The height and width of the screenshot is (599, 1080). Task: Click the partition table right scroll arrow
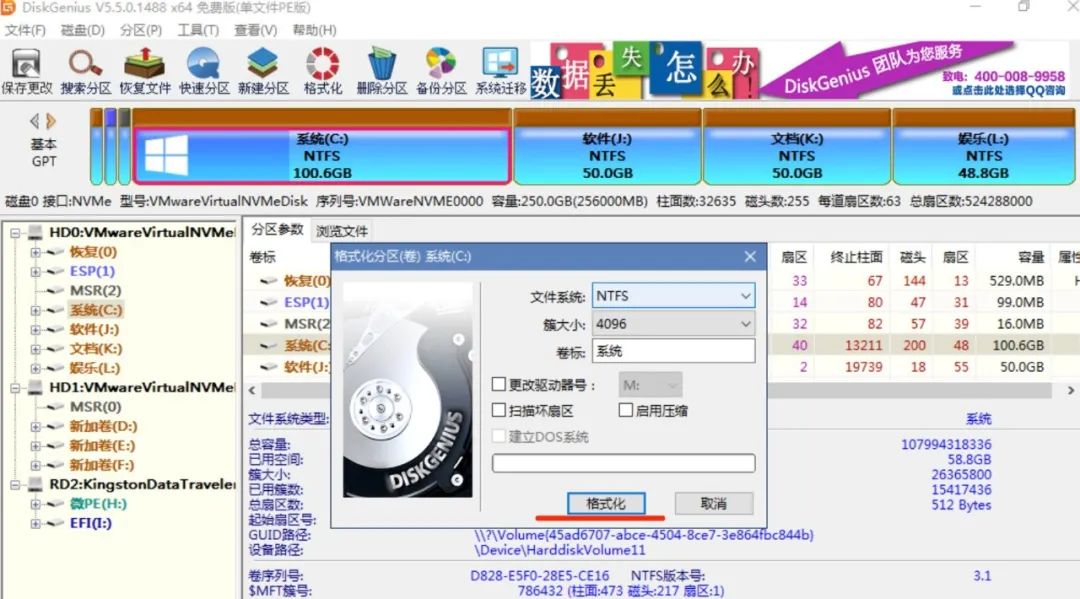(x=1070, y=390)
